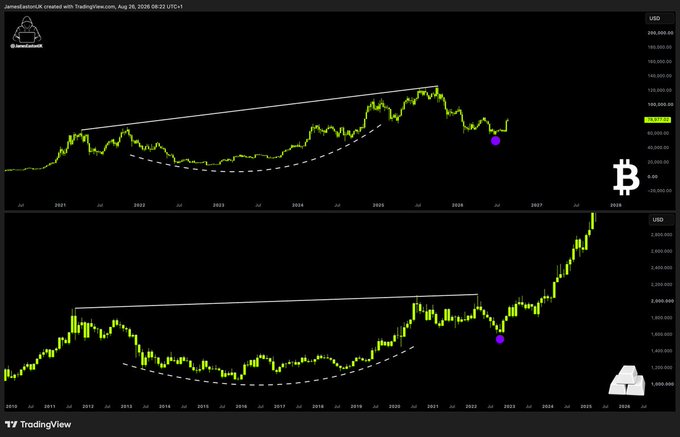Click the 2019 label on silver time axis

point(356,407)
